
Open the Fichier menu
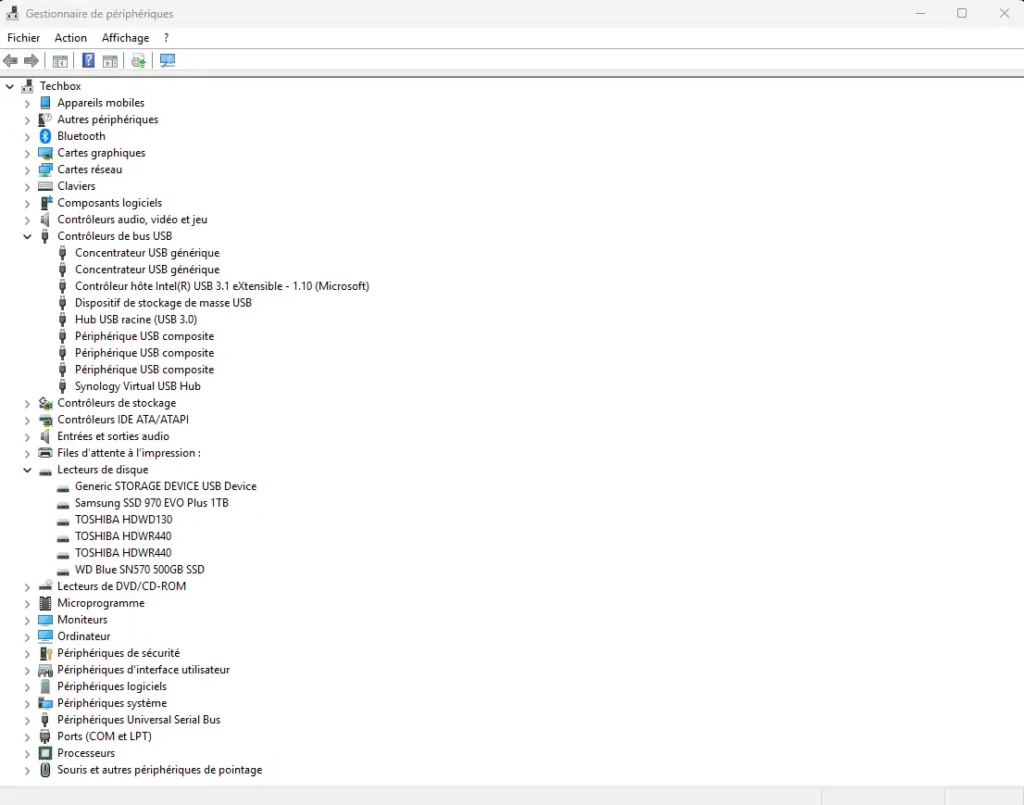click(23, 38)
